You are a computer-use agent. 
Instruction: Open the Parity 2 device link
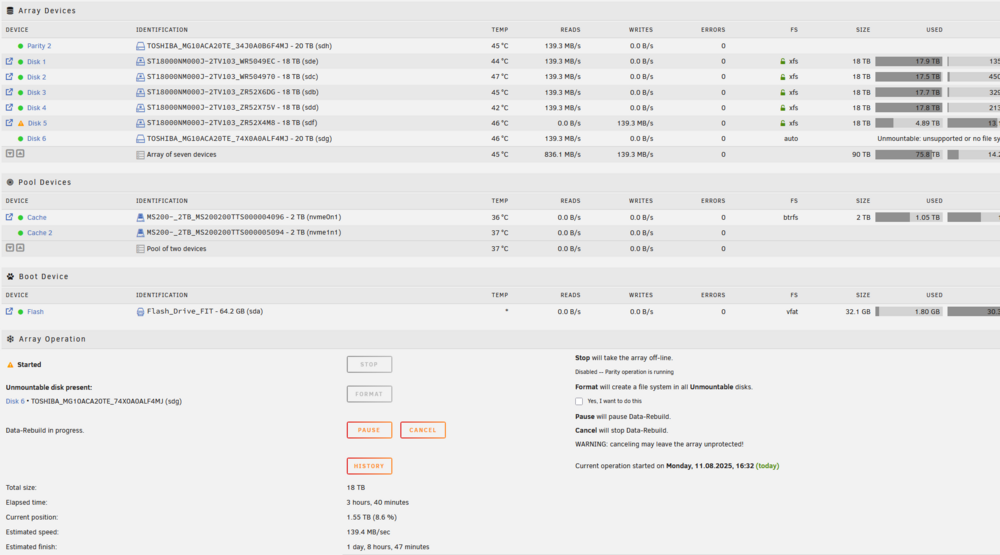[39, 46]
